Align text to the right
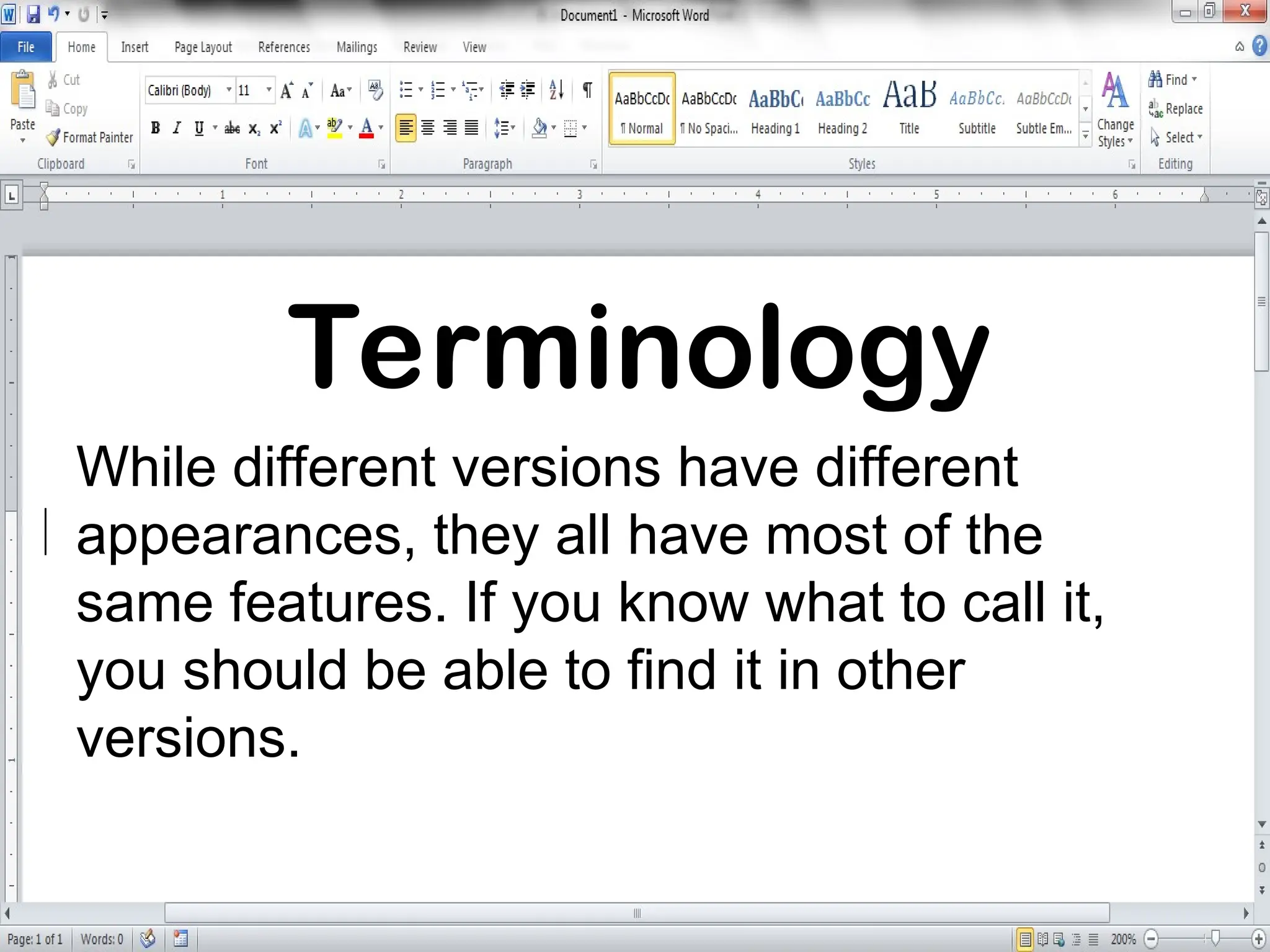 coord(450,128)
